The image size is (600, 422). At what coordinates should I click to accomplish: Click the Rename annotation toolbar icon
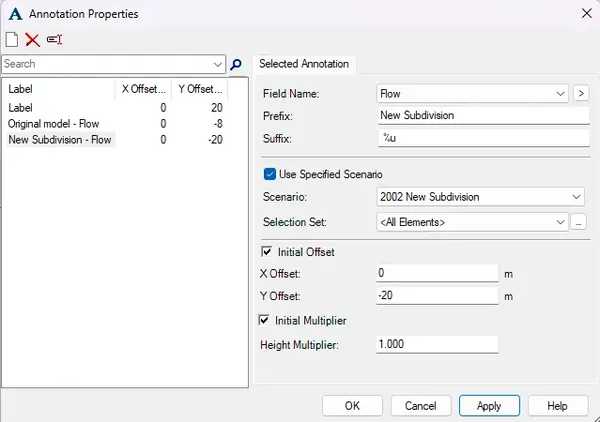click(54, 39)
